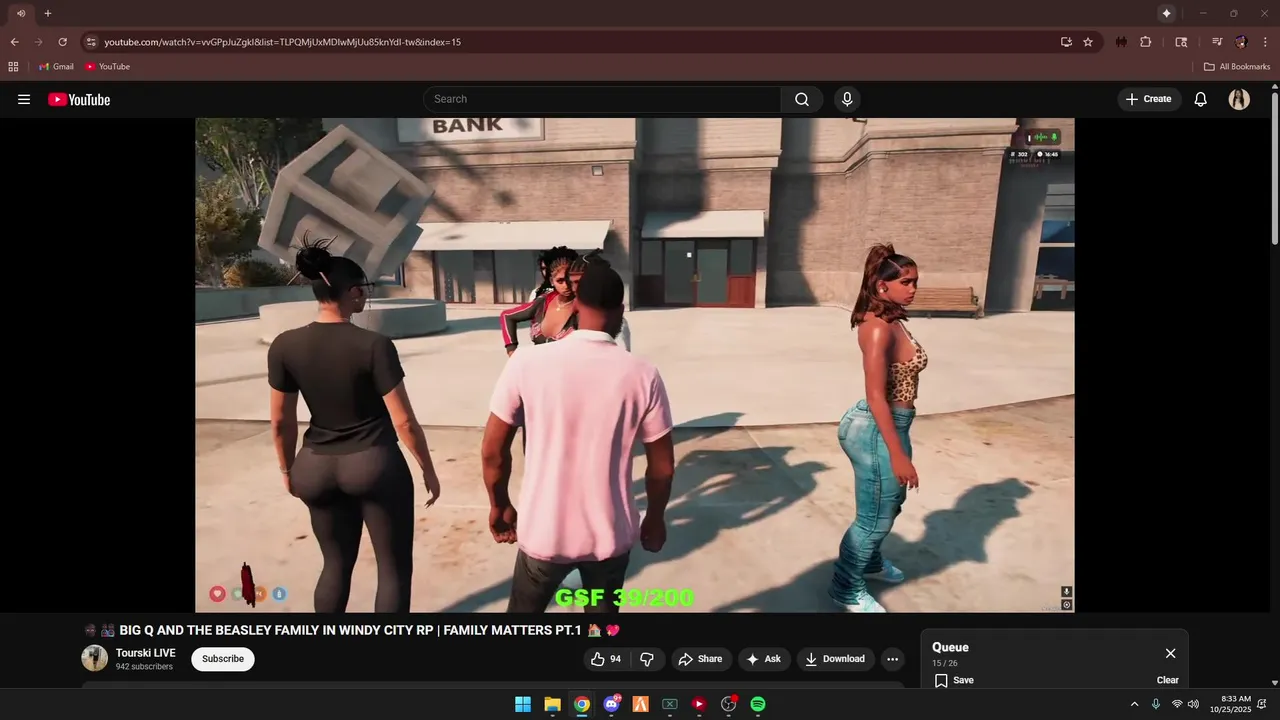Download the video

click(x=835, y=659)
